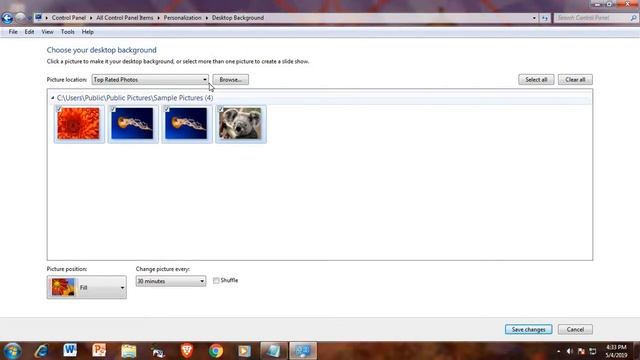Open the View menu

[x=47, y=32]
